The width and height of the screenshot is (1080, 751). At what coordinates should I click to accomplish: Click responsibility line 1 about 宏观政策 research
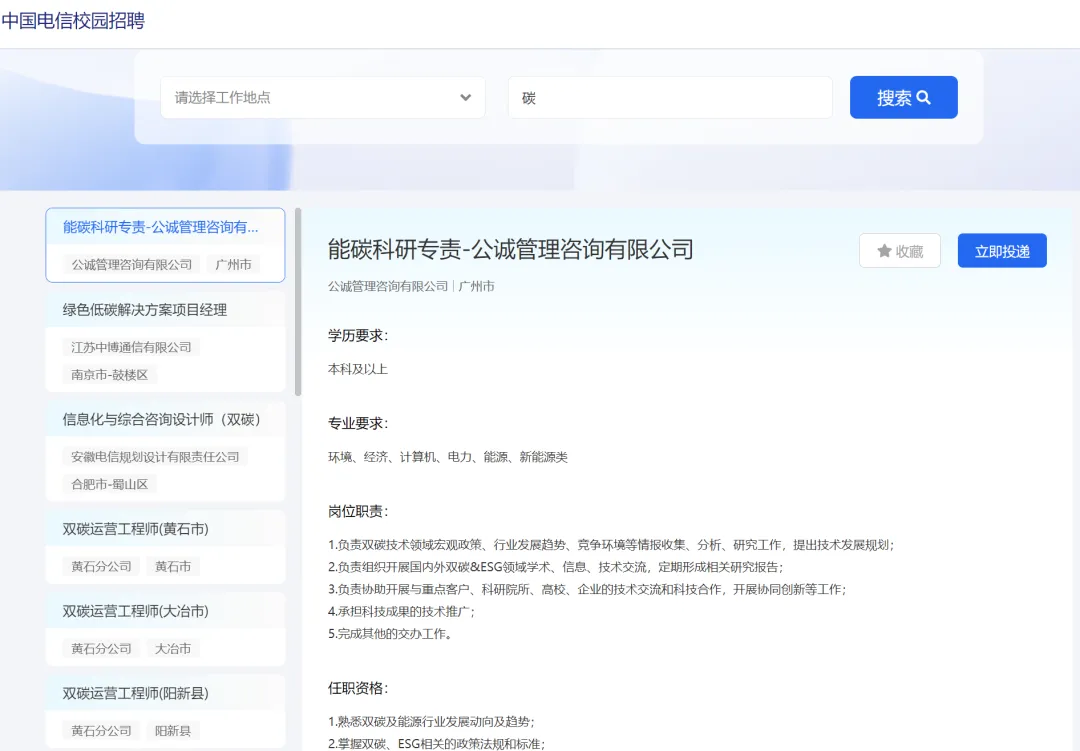click(x=611, y=545)
